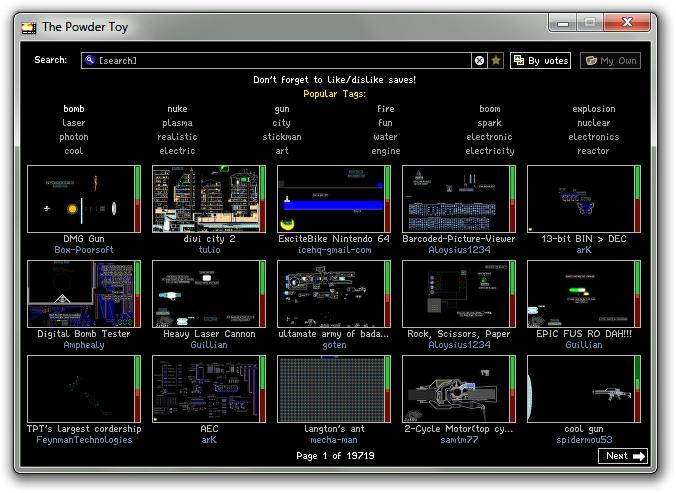Toggle the favorites star icon
676x493 pixels.
496,61
